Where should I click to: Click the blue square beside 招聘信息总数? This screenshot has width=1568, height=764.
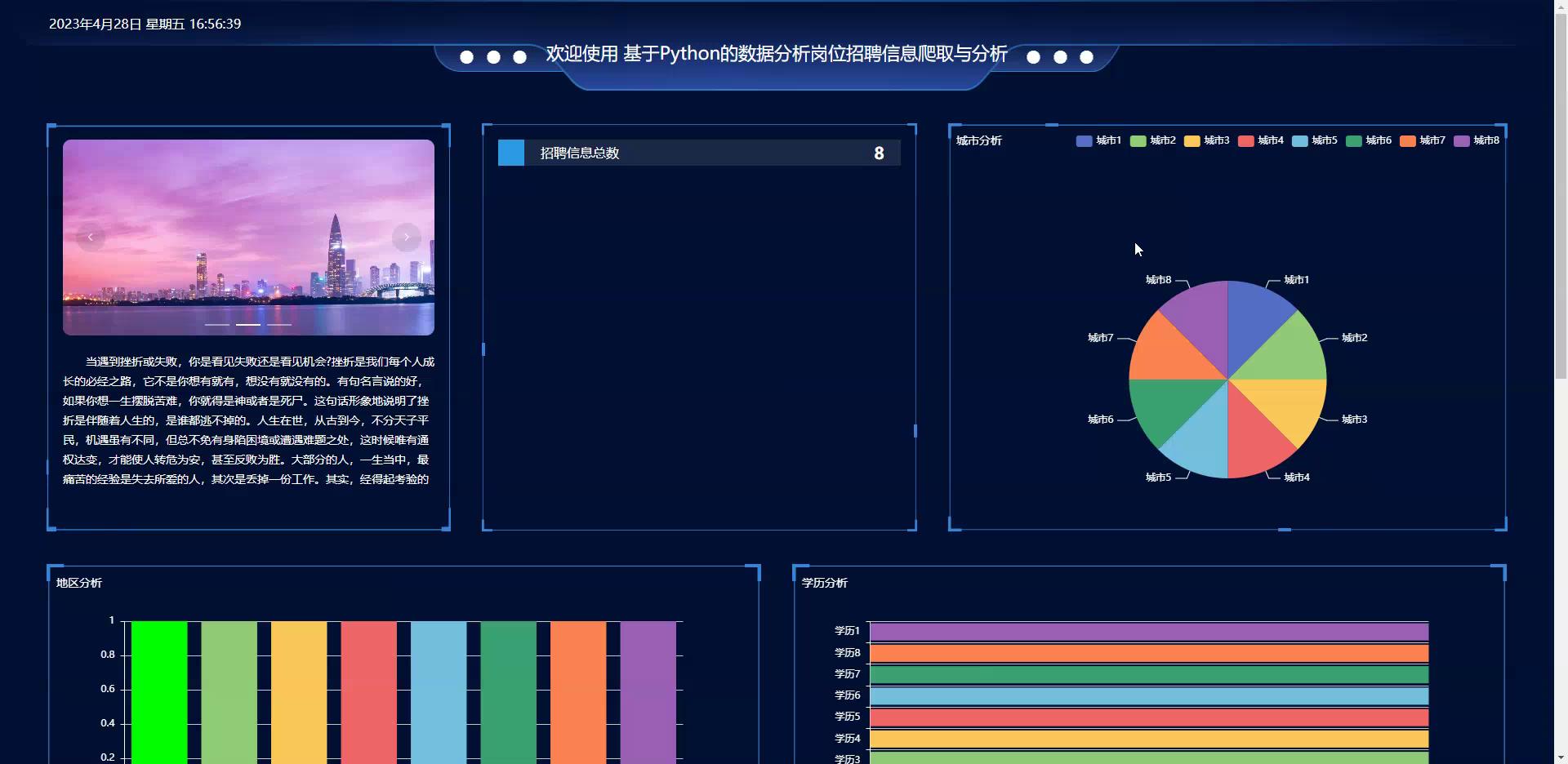click(511, 153)
